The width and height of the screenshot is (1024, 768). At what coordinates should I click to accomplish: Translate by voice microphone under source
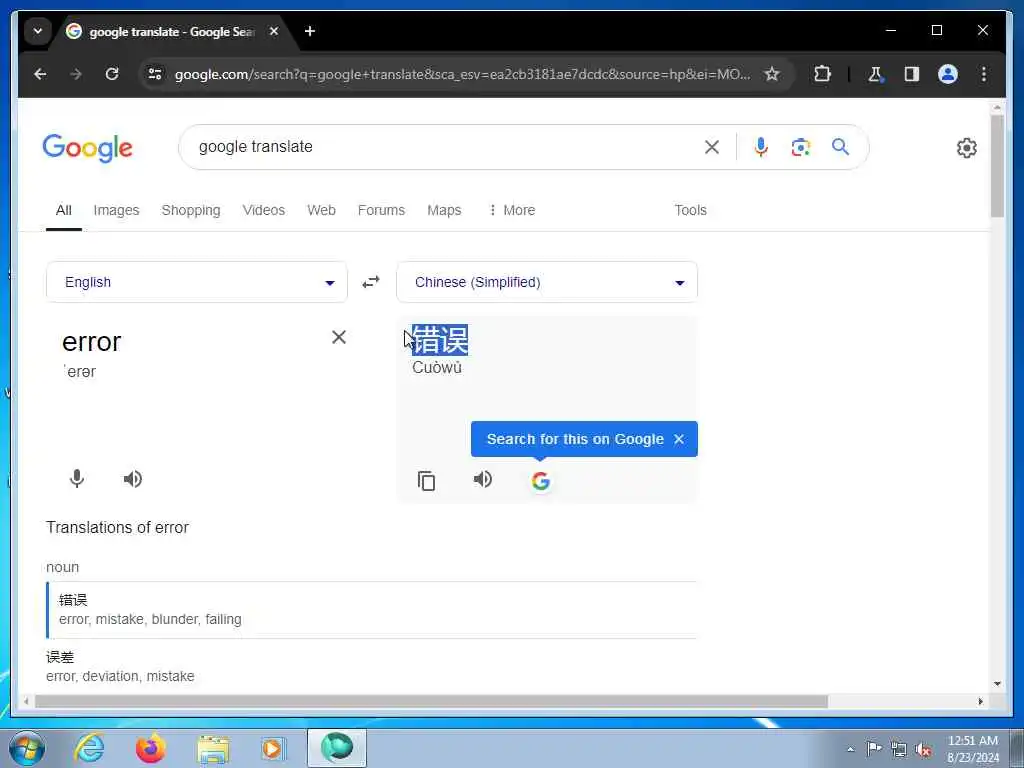click(77, 479)
